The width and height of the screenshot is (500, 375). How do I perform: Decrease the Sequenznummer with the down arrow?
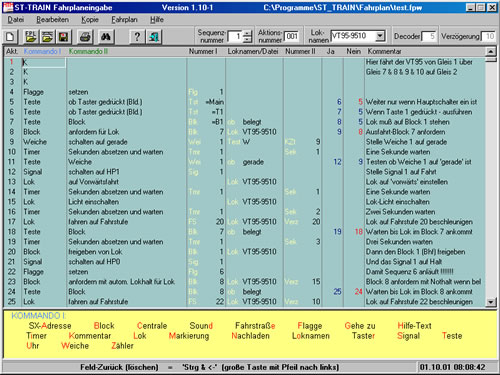[247, 39]
